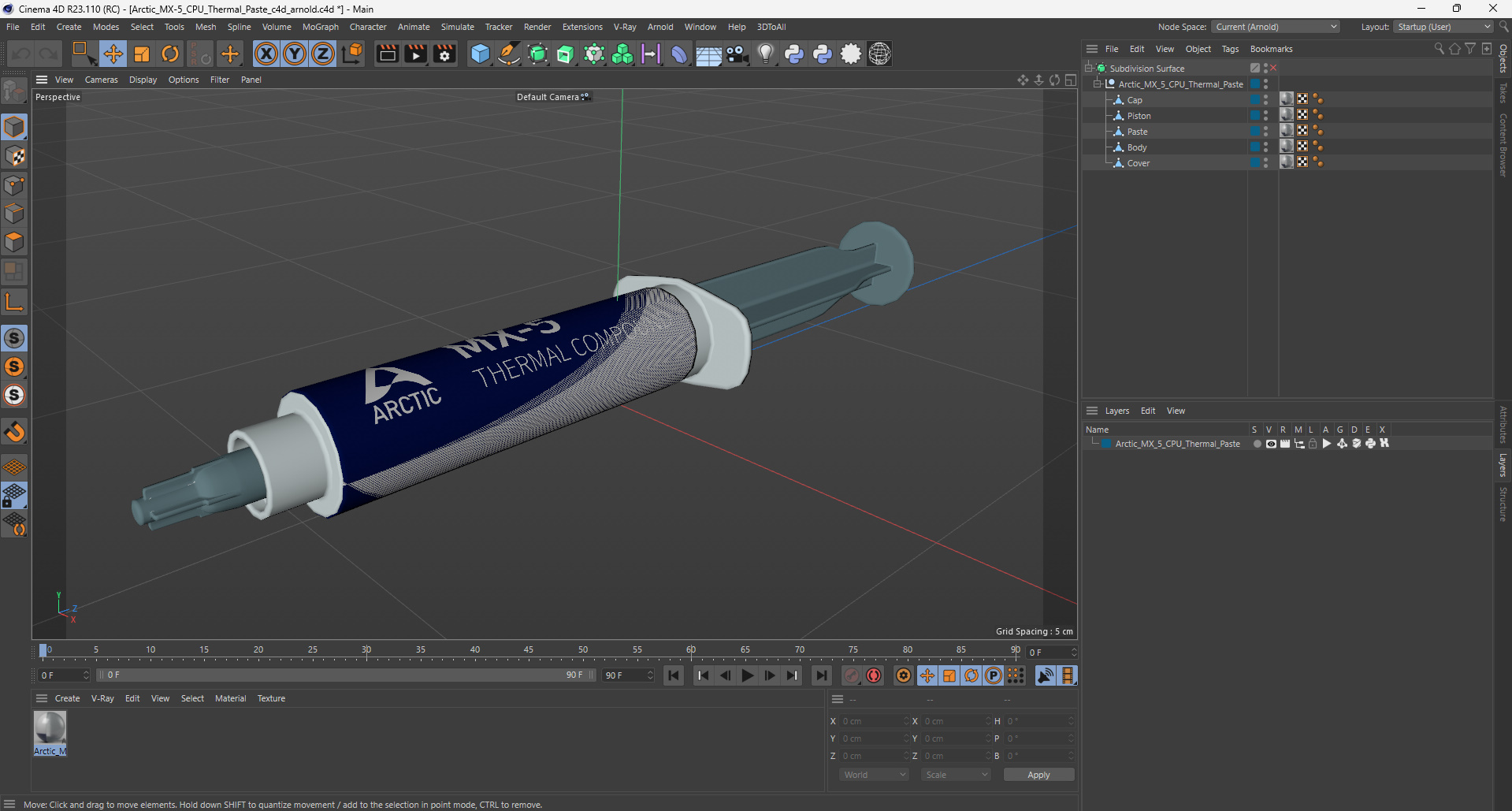Add a Camera object
The image size is (1512, 811).
point(737,54)
